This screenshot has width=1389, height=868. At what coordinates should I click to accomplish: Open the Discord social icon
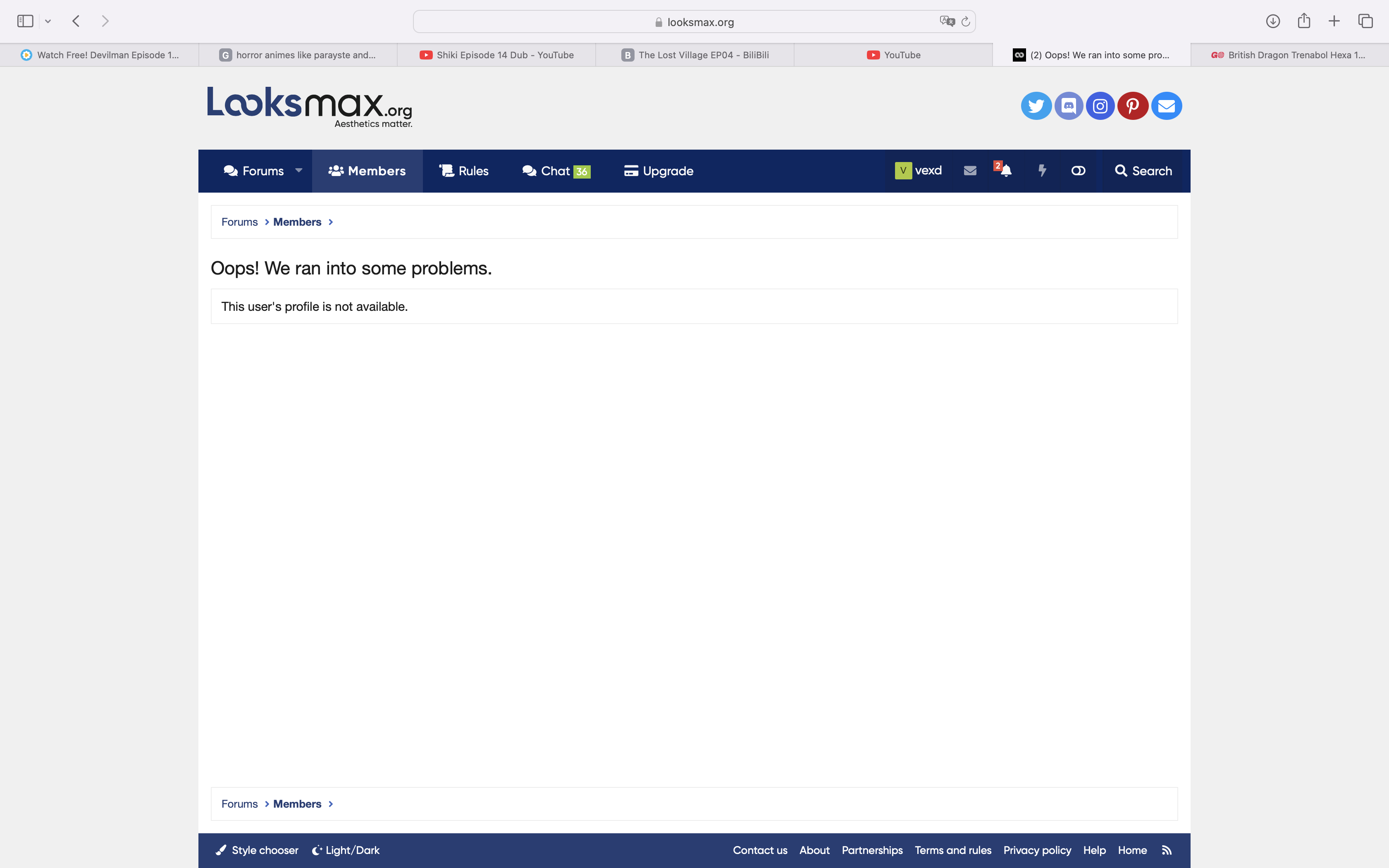coord(1069,106)
